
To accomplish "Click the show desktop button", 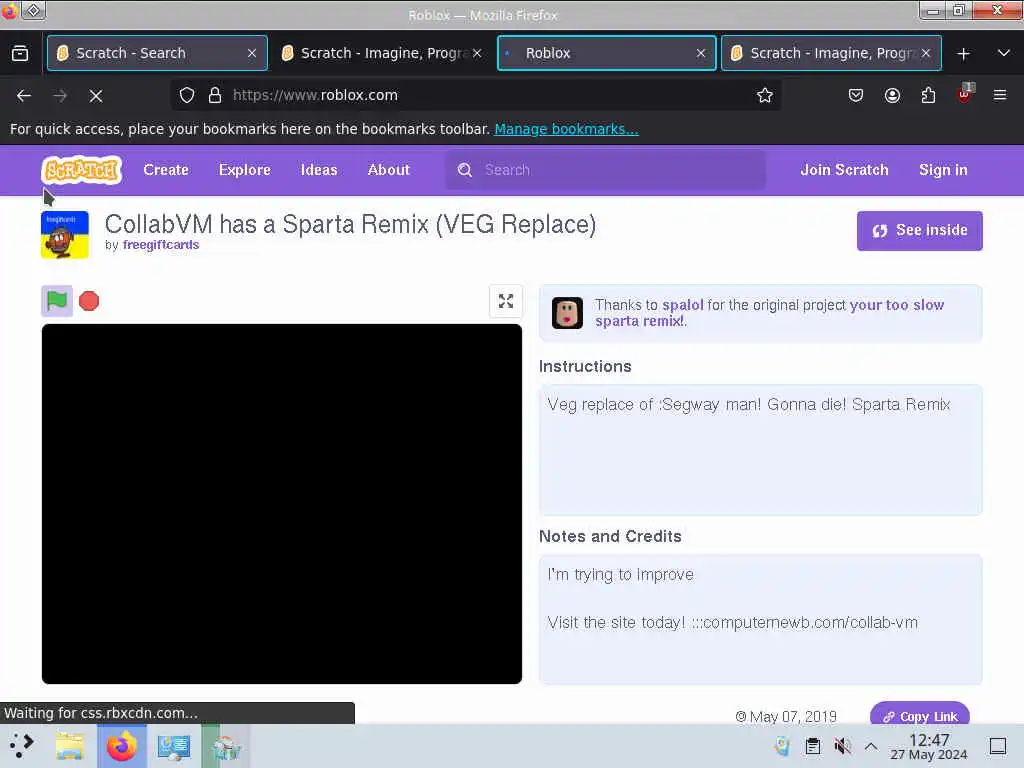I will pos(998,746).
